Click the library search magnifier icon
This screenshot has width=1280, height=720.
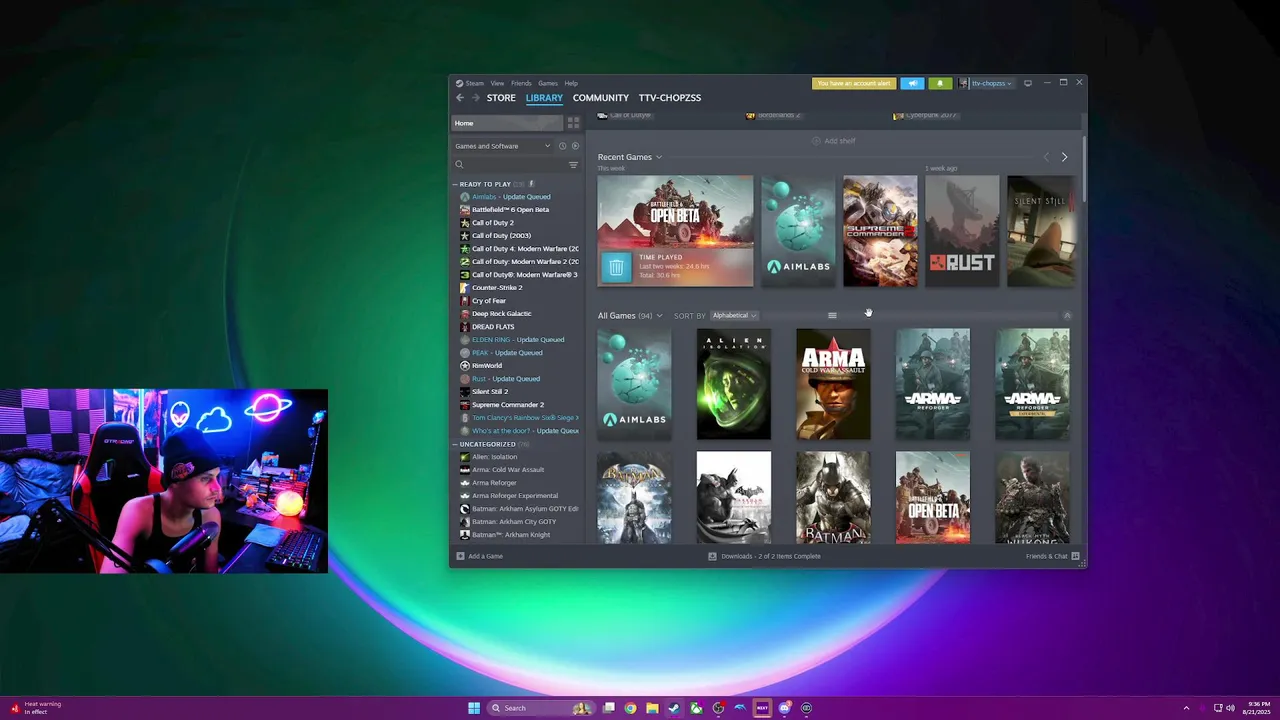[x=459, y=165]
